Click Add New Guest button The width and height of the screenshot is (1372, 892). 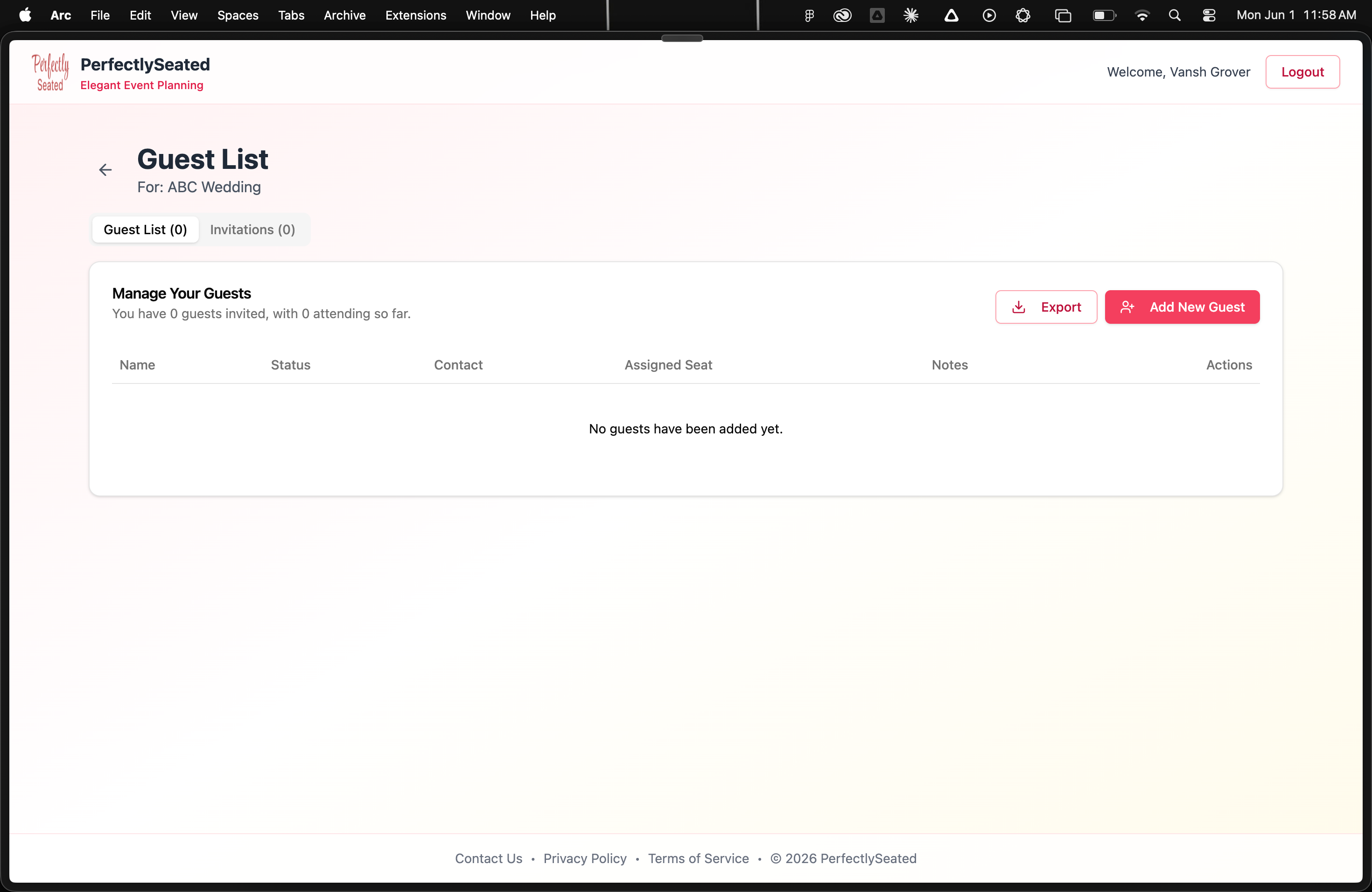point(1183,307)
